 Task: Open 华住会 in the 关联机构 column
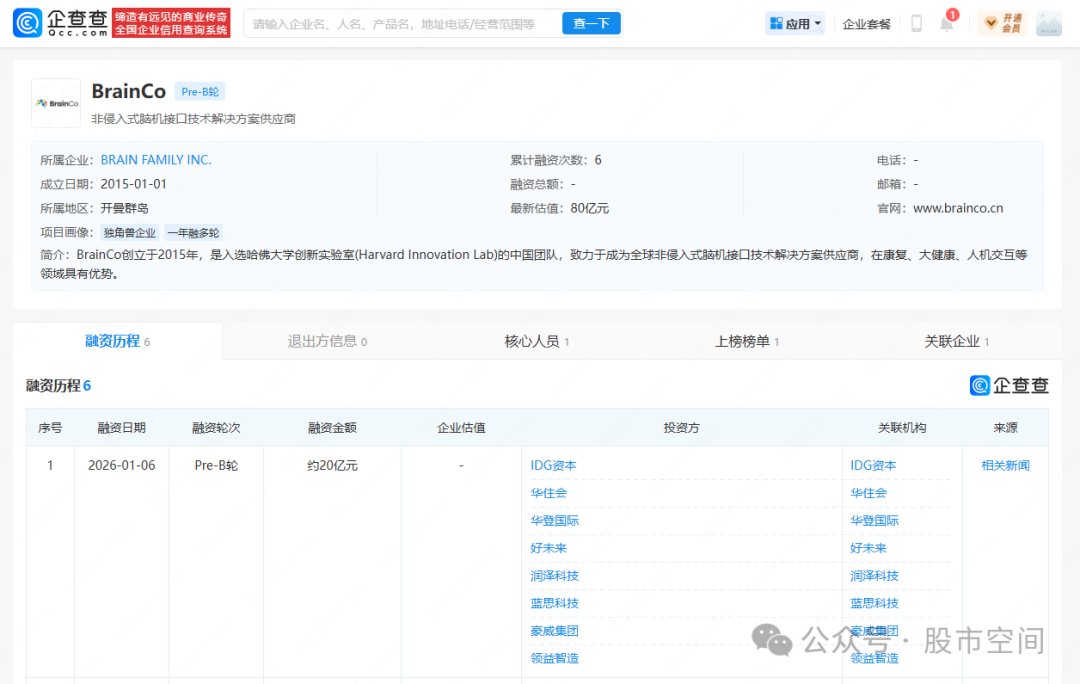(869, 493)
